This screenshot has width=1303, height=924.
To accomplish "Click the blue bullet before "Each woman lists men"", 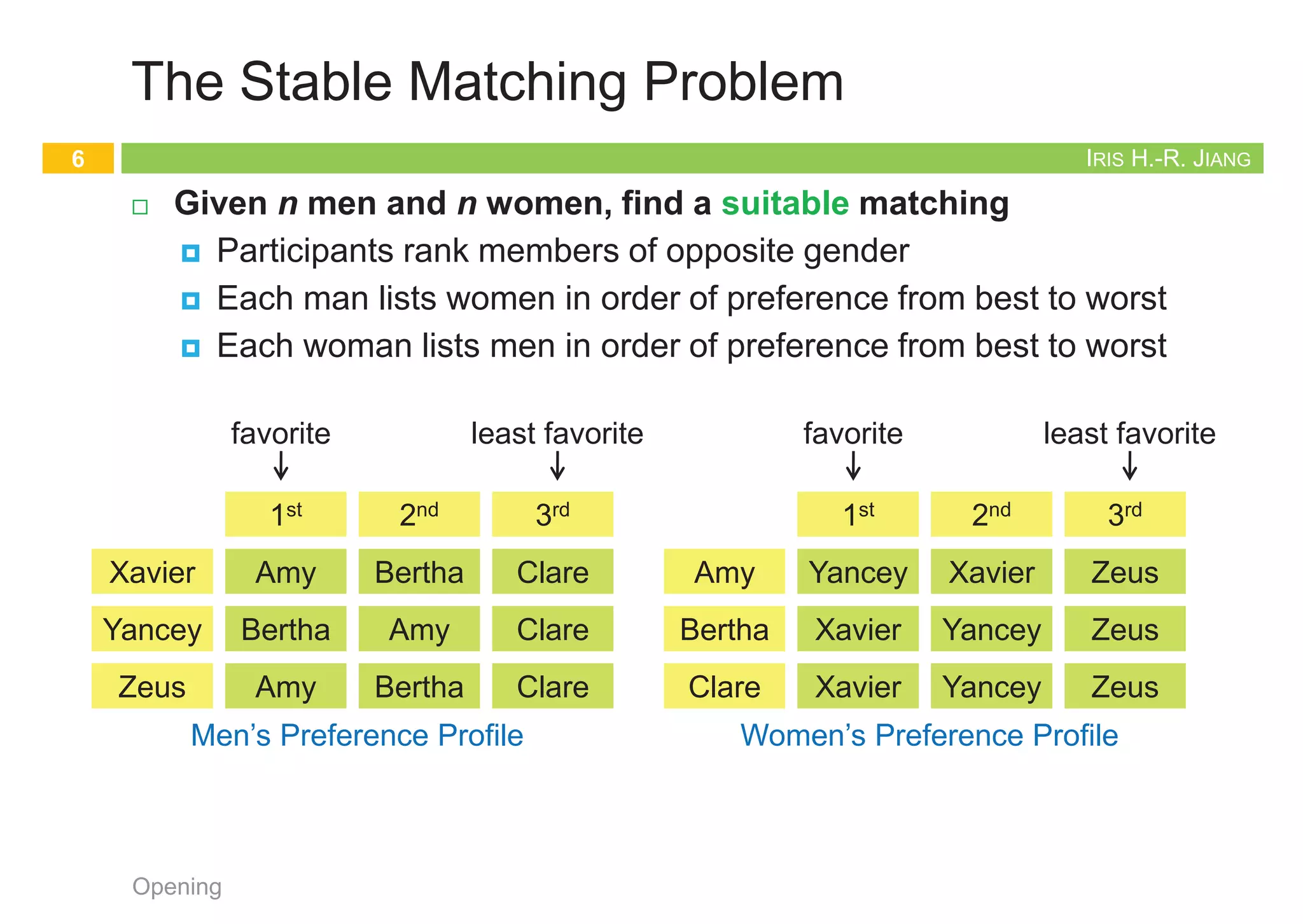I will click(190, 348).
